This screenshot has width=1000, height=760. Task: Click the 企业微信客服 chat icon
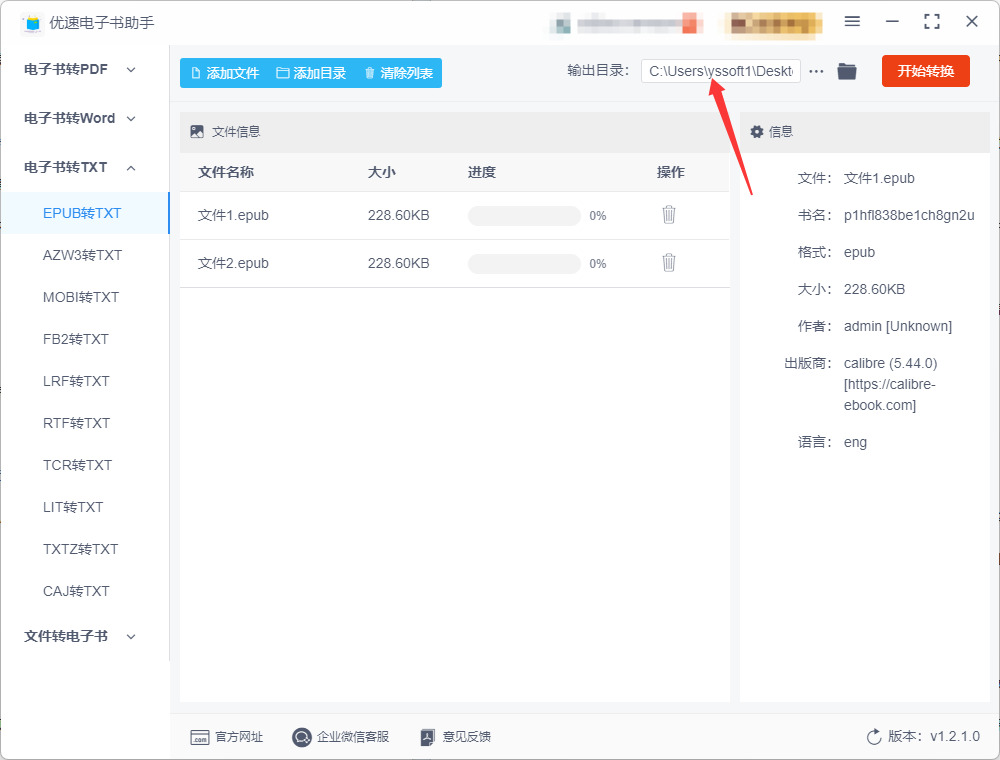point(302,737)
